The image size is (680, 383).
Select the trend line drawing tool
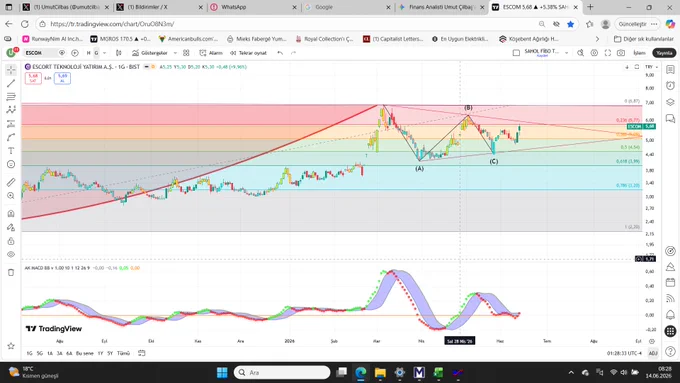pos(11,83)
